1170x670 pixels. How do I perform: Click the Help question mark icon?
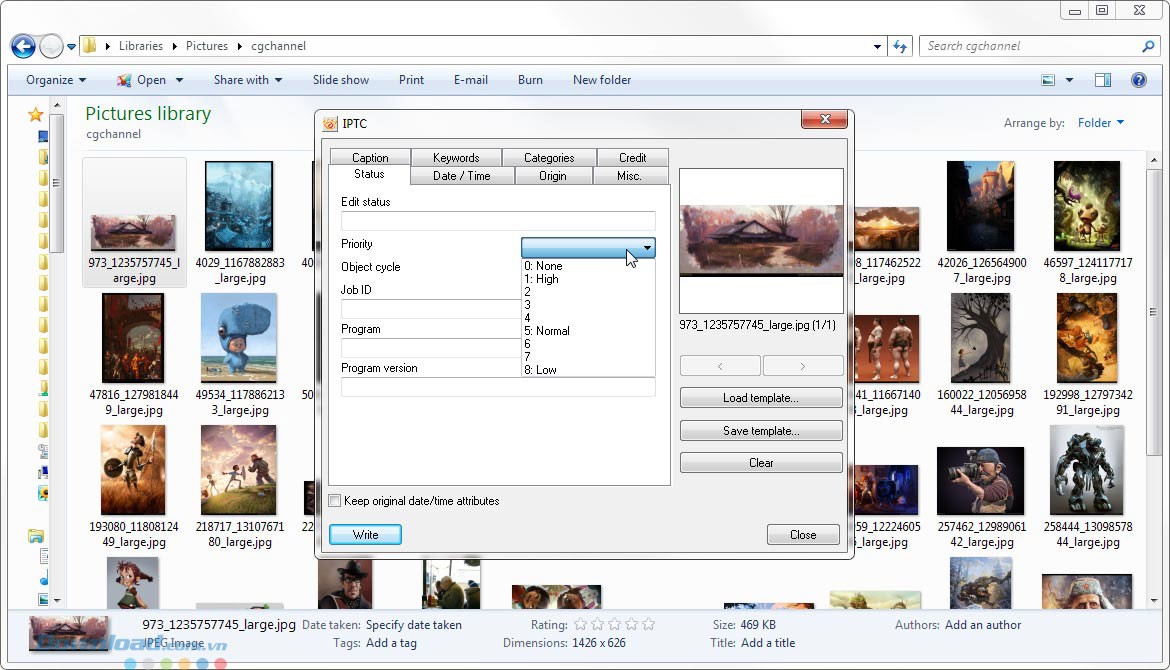coord(1138,80)
